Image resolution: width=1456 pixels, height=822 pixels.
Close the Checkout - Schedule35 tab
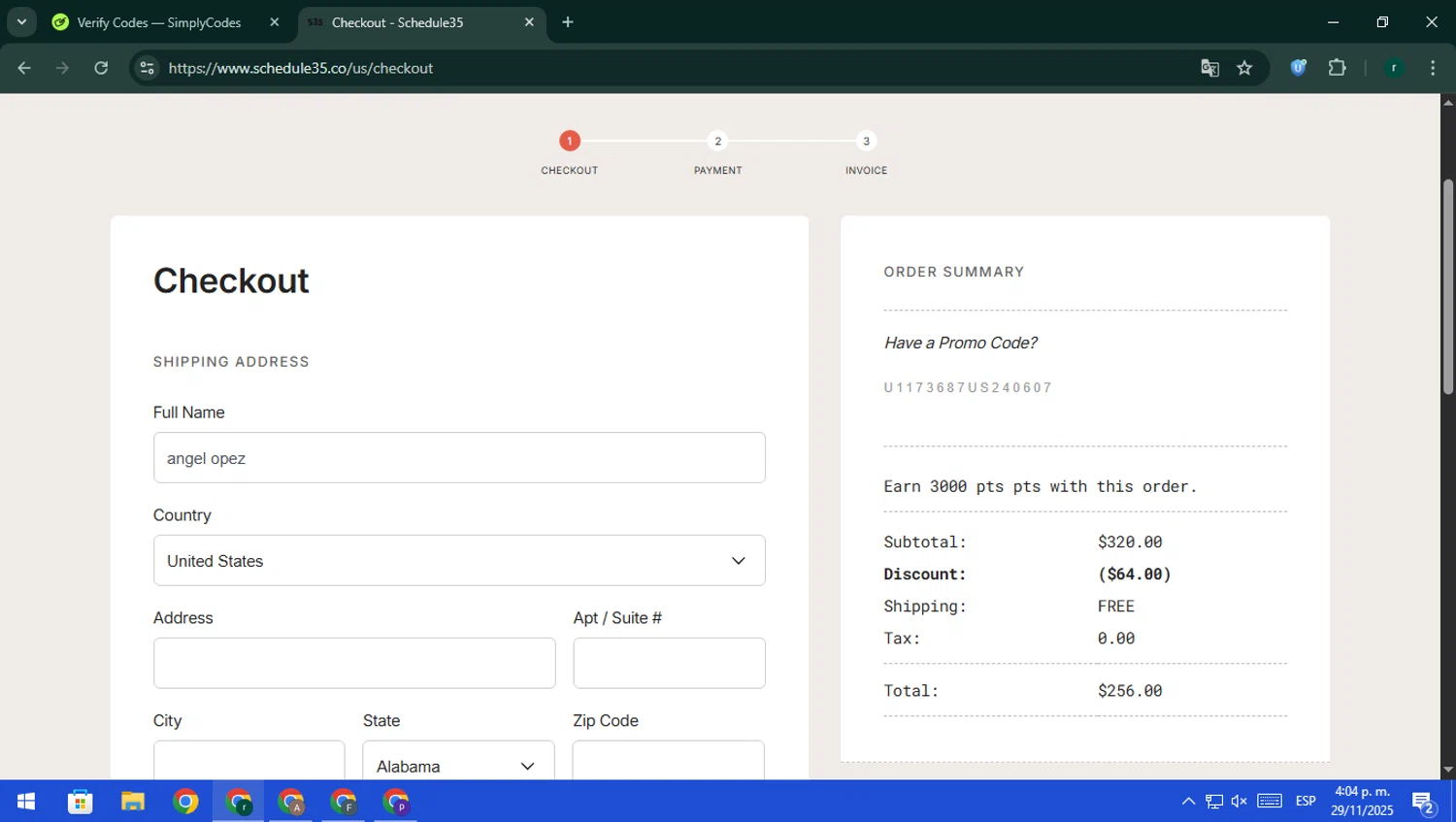pyautogui.click(x=529, y=22)
